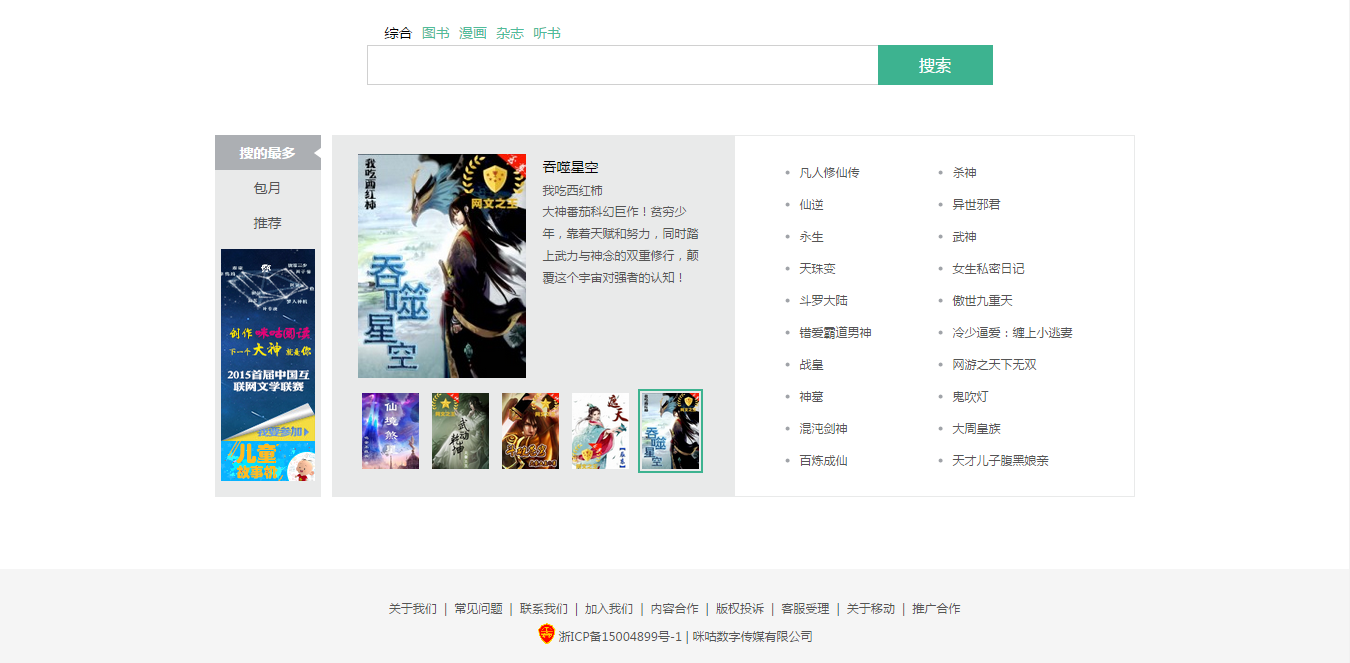Show the 推荐 sidebar tab

pos(268,223)
